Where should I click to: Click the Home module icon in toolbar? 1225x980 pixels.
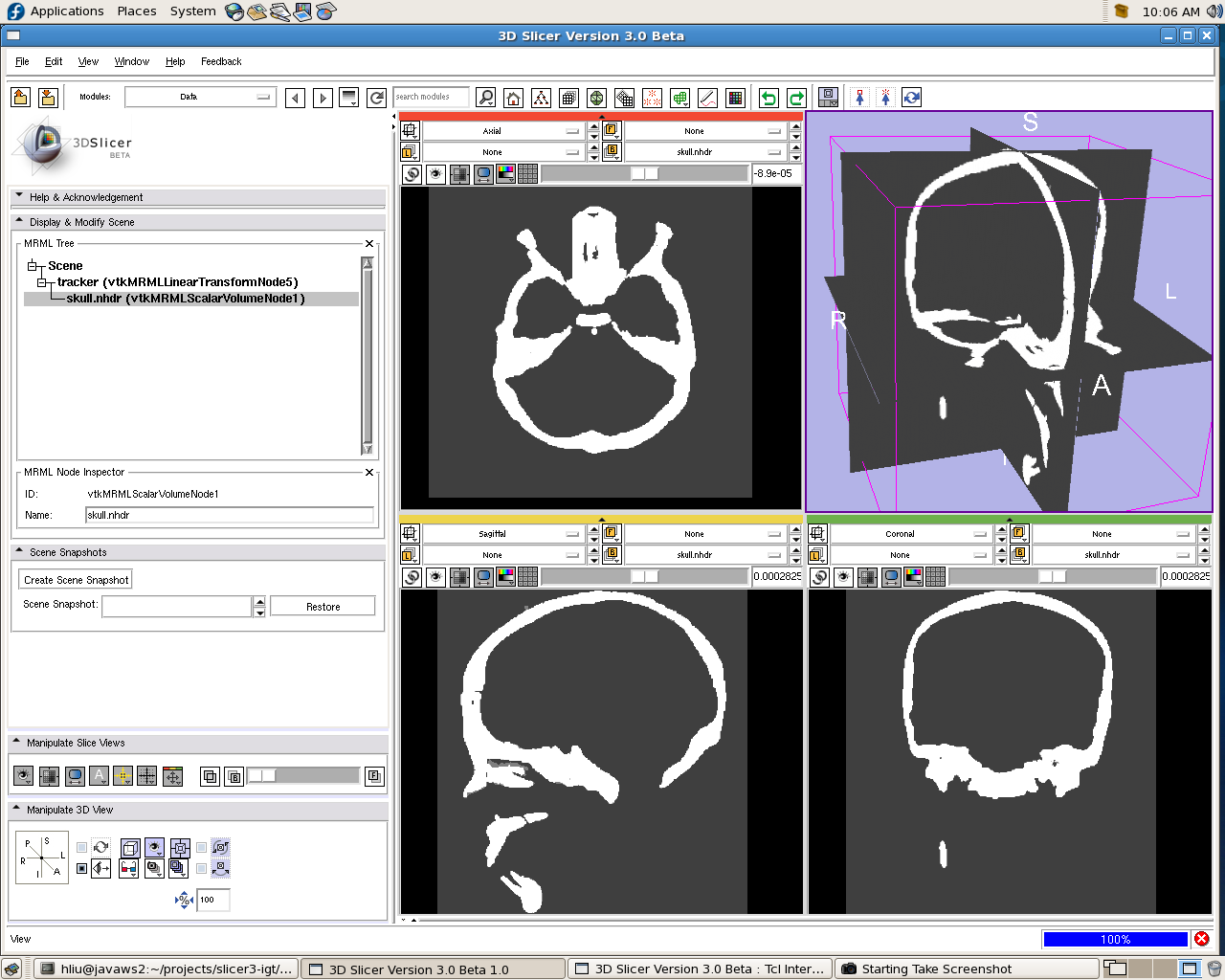click(x=514, y=98)
